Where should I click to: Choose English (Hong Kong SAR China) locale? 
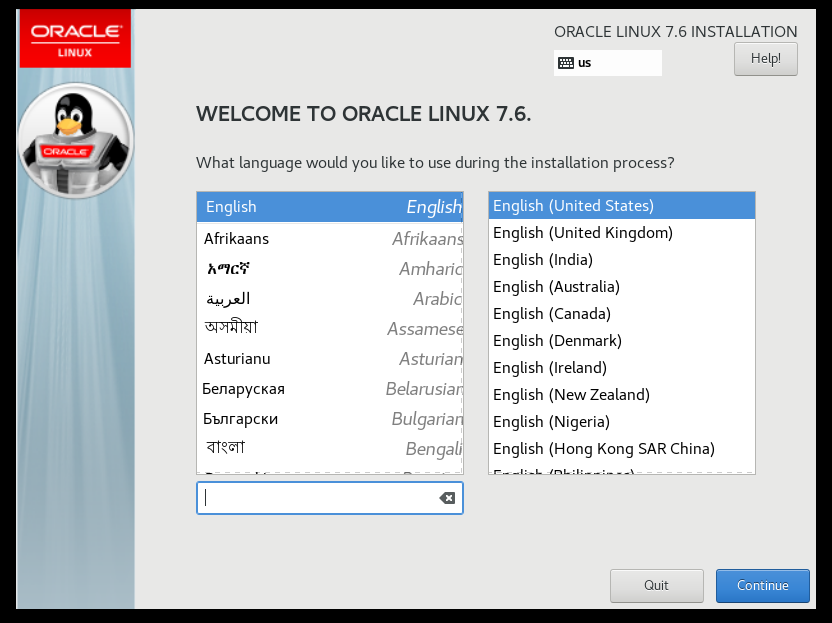(x=622, y=449)
